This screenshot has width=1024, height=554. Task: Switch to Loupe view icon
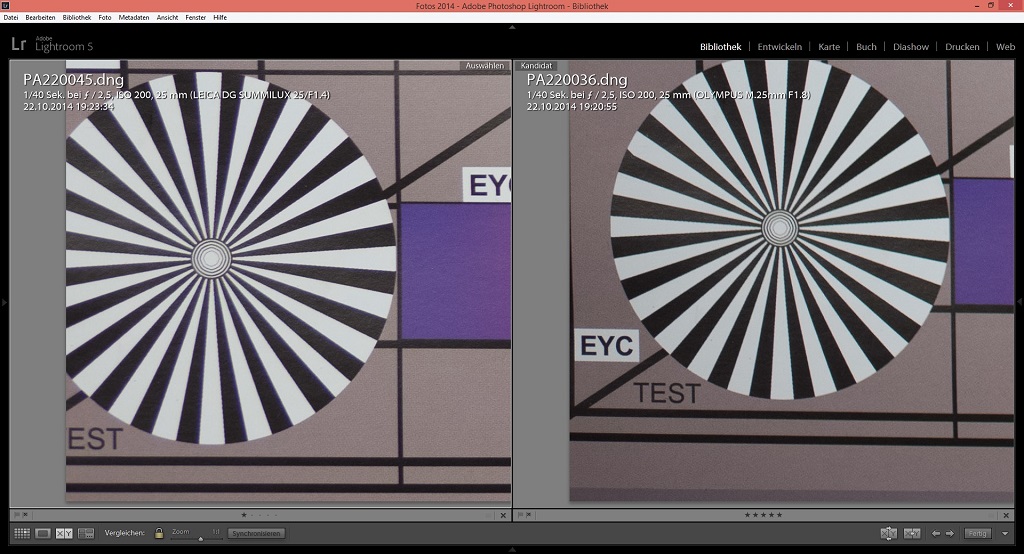[42, 534]
